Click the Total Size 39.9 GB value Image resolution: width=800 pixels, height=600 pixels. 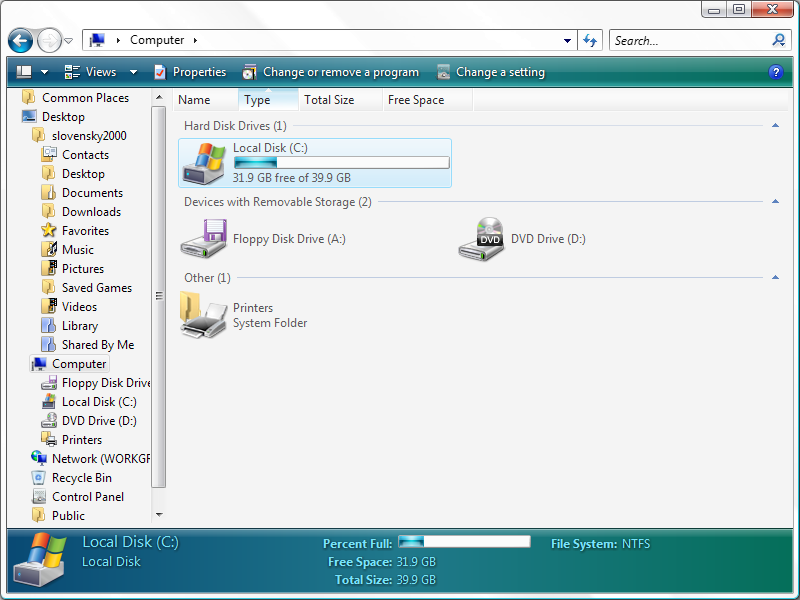pos(416,580)
